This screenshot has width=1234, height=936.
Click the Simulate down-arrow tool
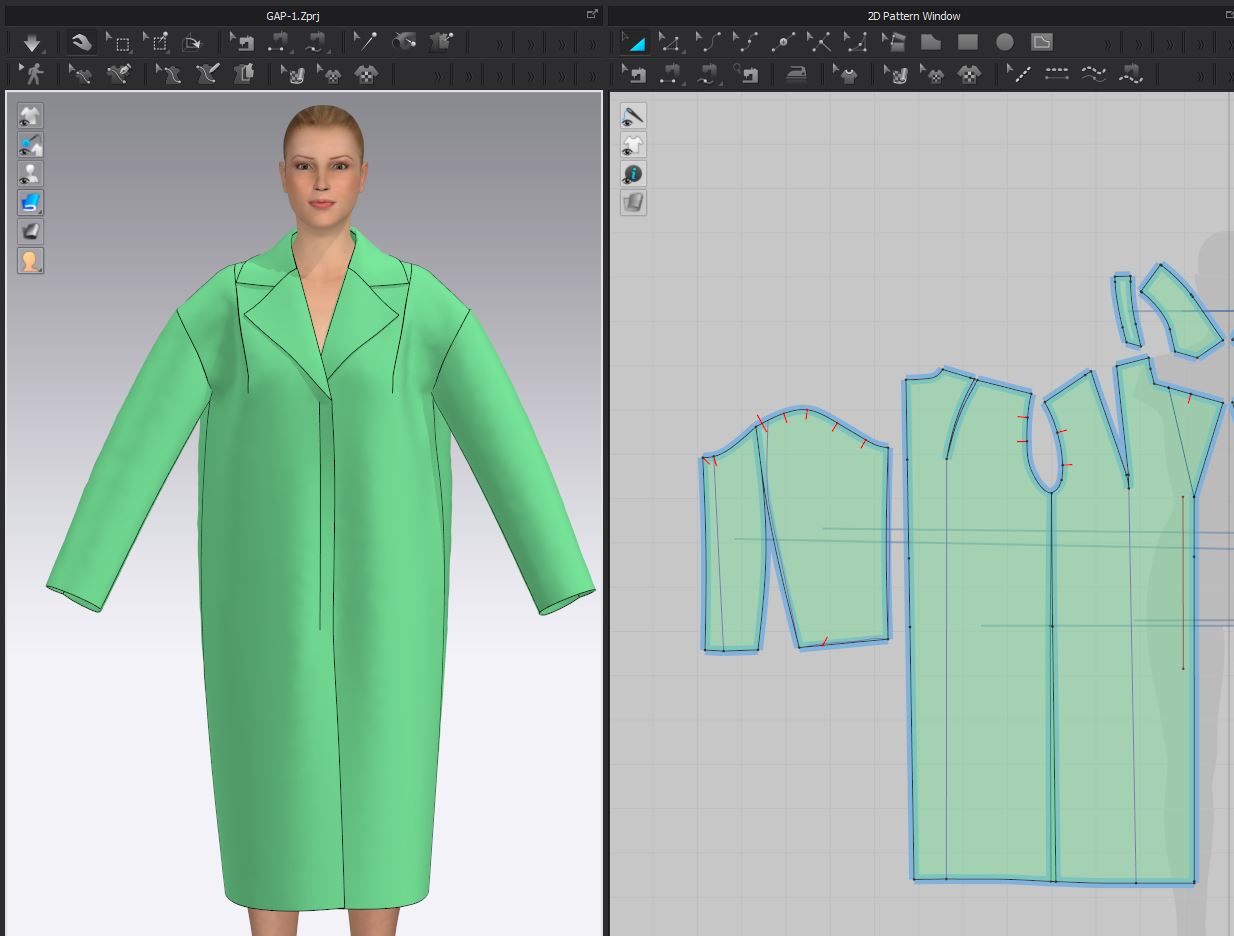32,43
